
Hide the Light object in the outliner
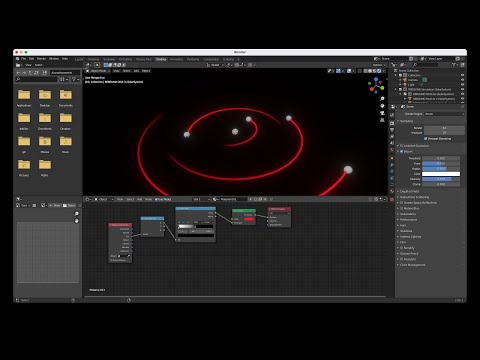[462, 85]
